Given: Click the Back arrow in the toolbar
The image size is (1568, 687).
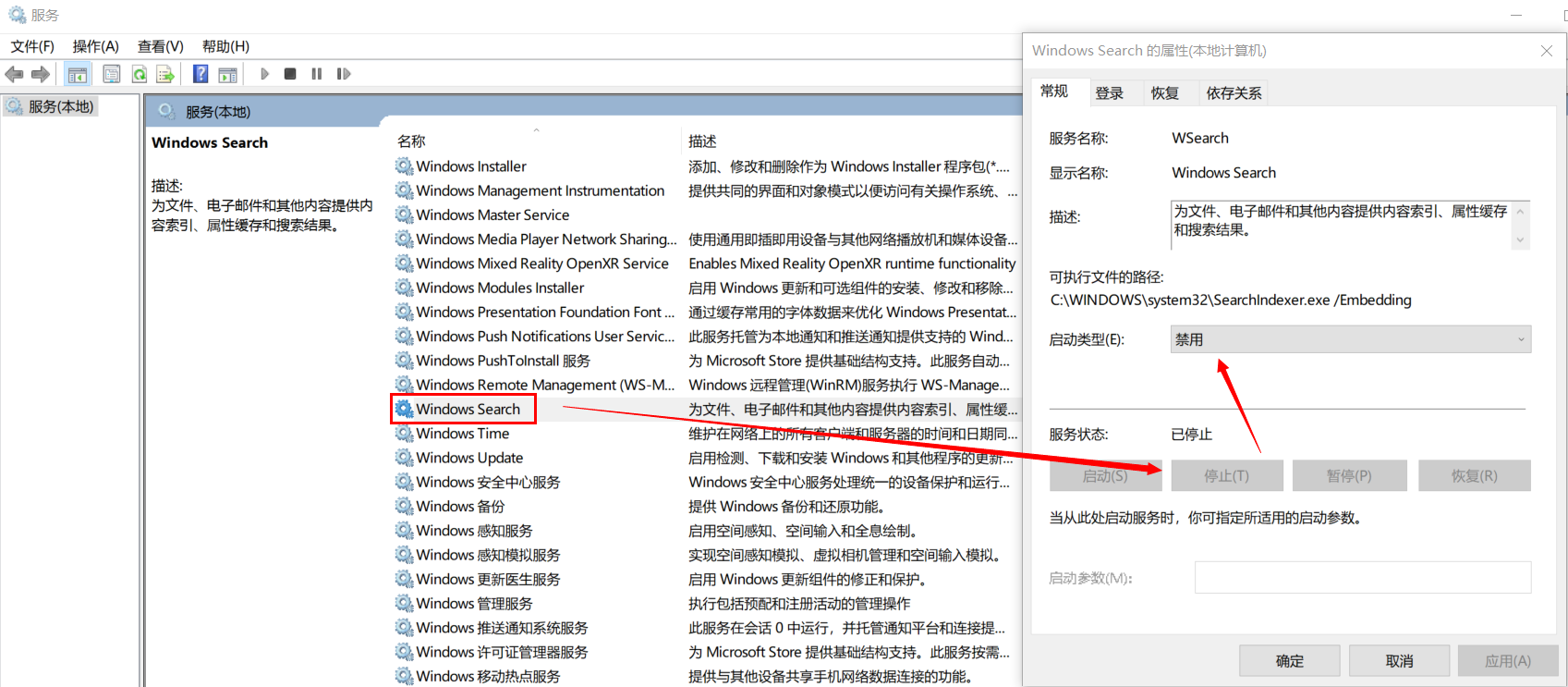Looking at the screenshot, I should pos(14,74).
